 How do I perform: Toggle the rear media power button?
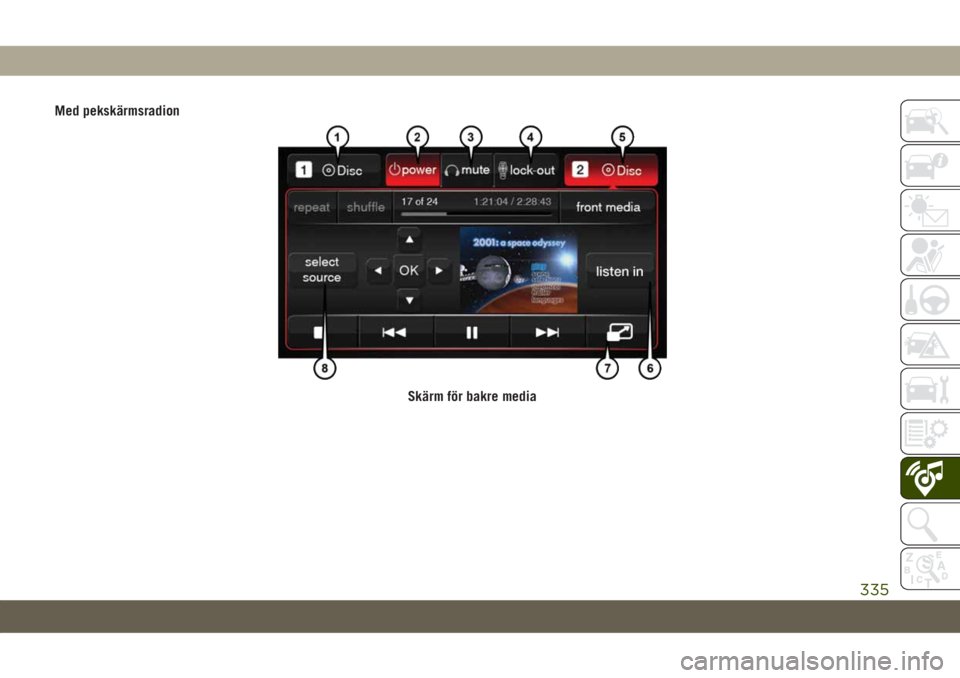413,170
